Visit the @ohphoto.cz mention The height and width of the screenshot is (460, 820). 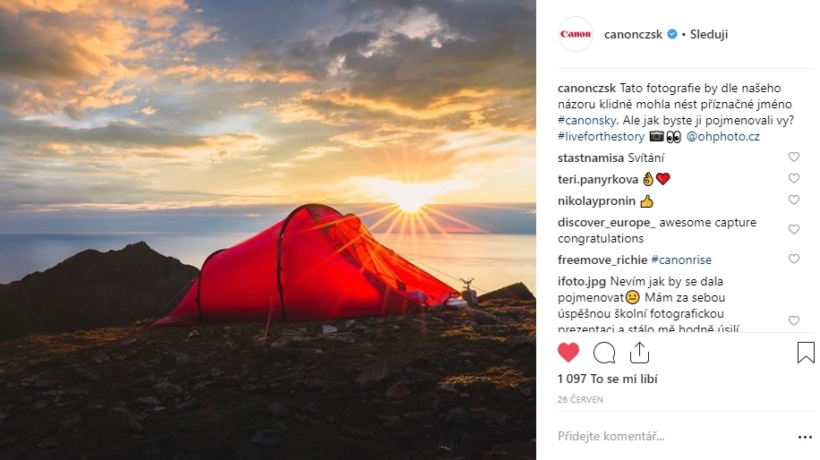click(x=723, y=136)
